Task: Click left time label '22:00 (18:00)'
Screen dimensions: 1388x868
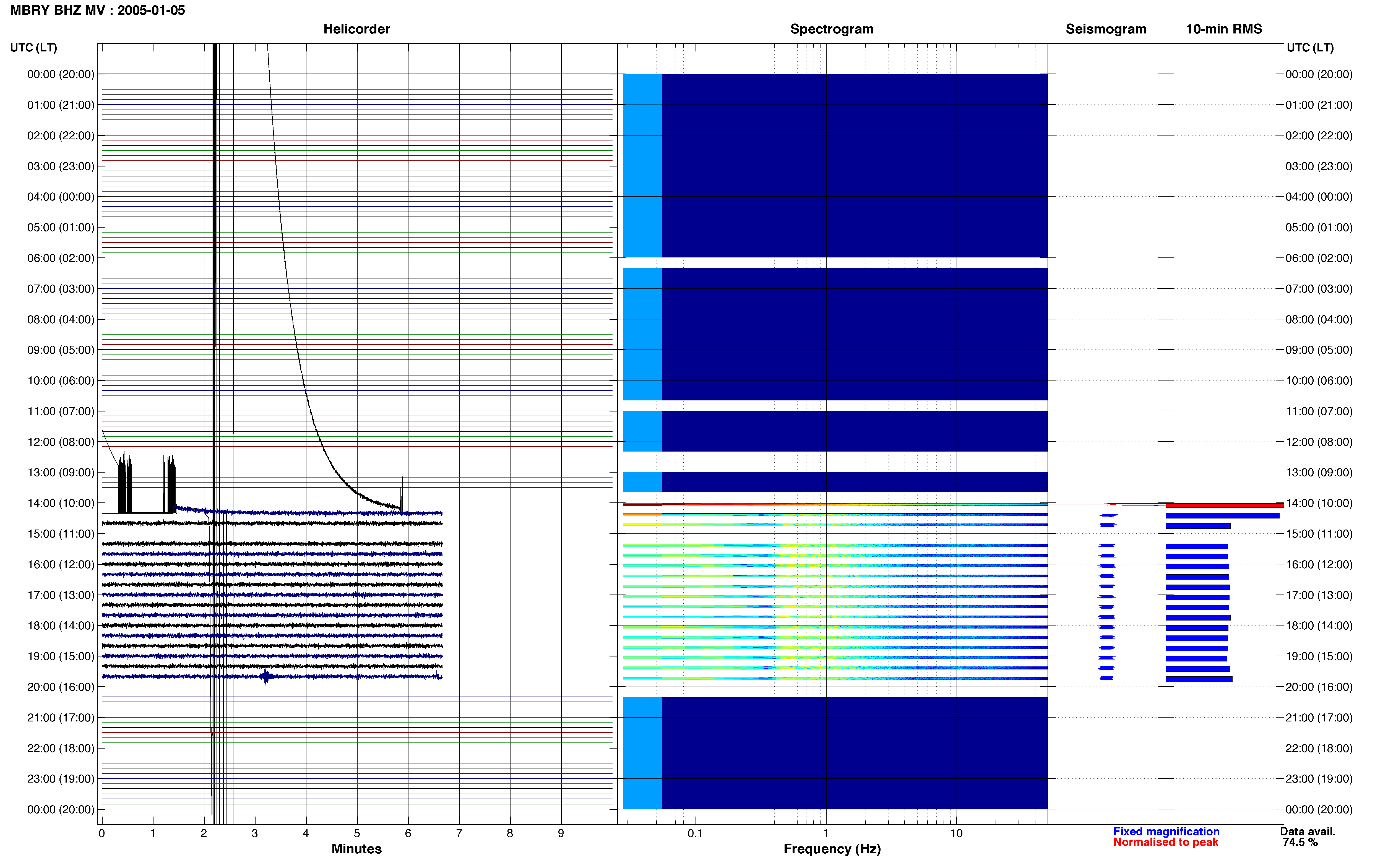Action: tap(61, 748)
